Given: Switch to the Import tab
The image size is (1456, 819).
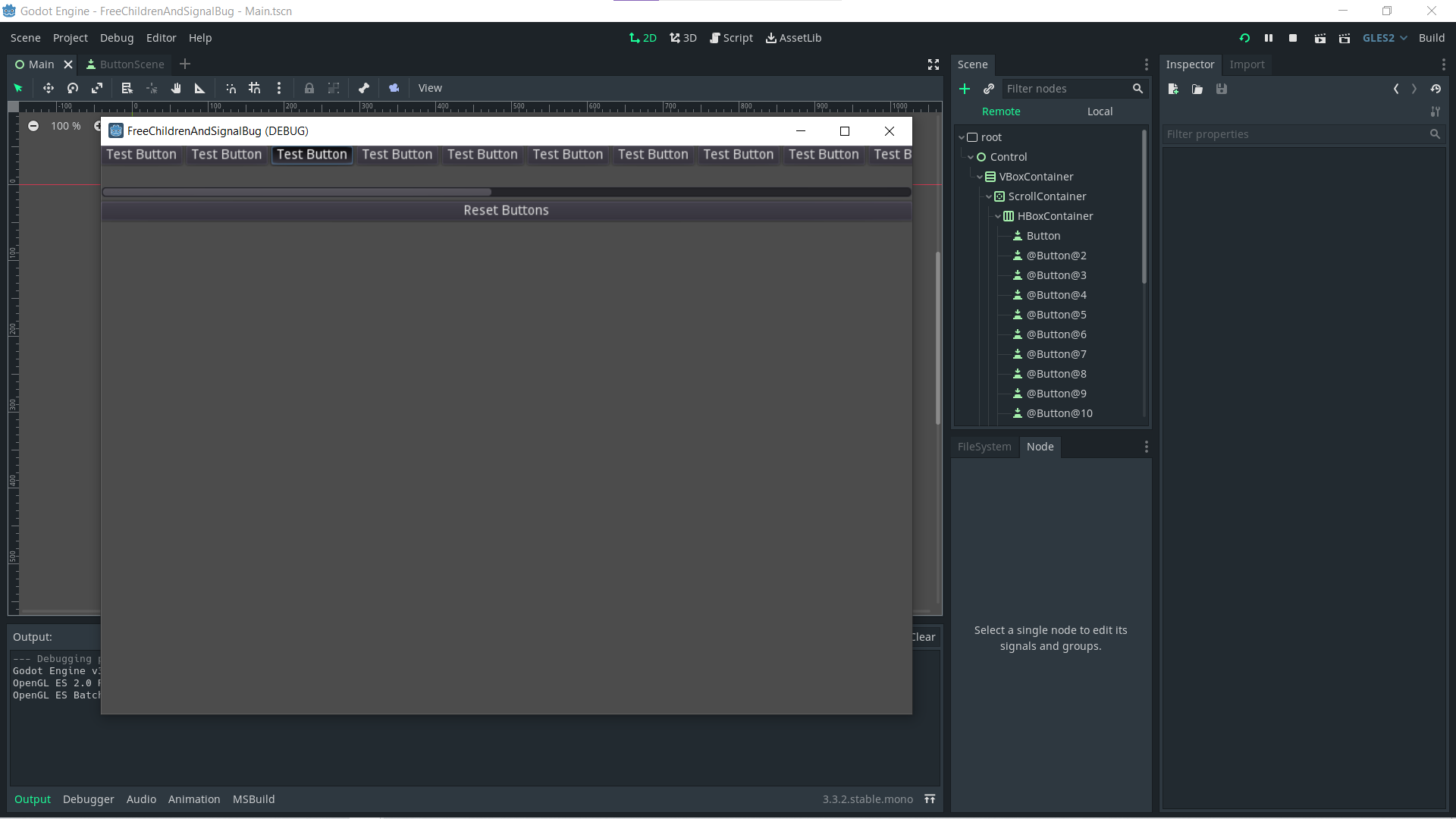Looking at the screenshot, I should 1247,64.
